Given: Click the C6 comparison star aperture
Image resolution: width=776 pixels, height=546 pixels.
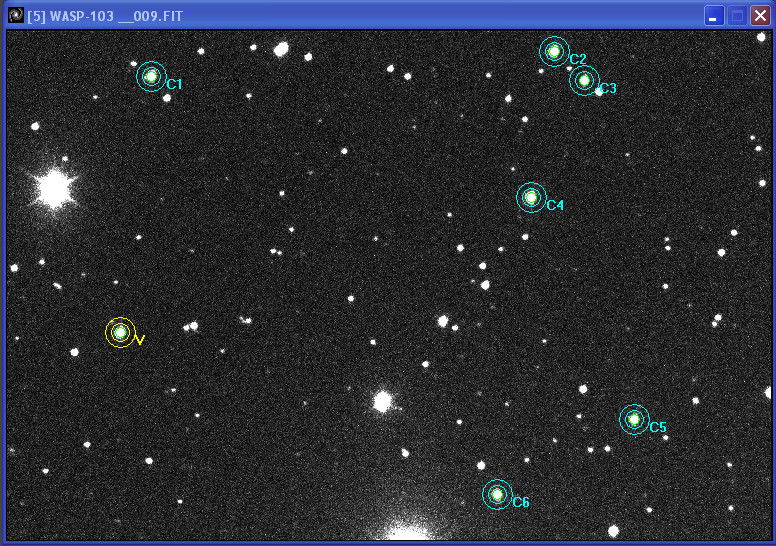Looking at the screenshot, I should pos(497,494).
